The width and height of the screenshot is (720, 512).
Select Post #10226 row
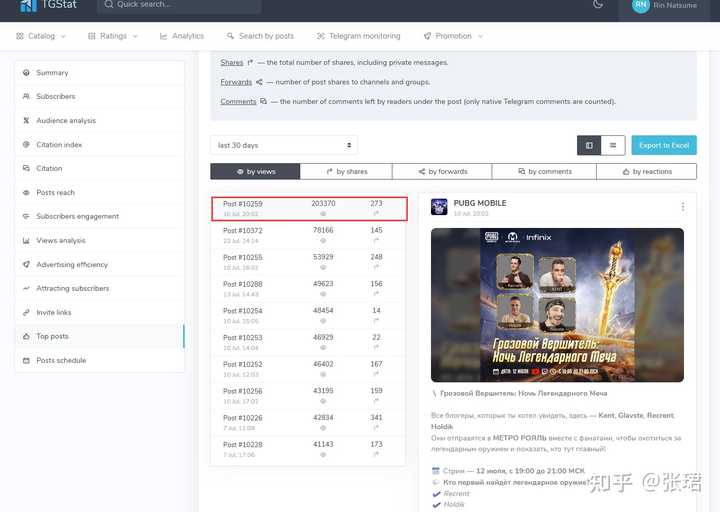point(308,422)
